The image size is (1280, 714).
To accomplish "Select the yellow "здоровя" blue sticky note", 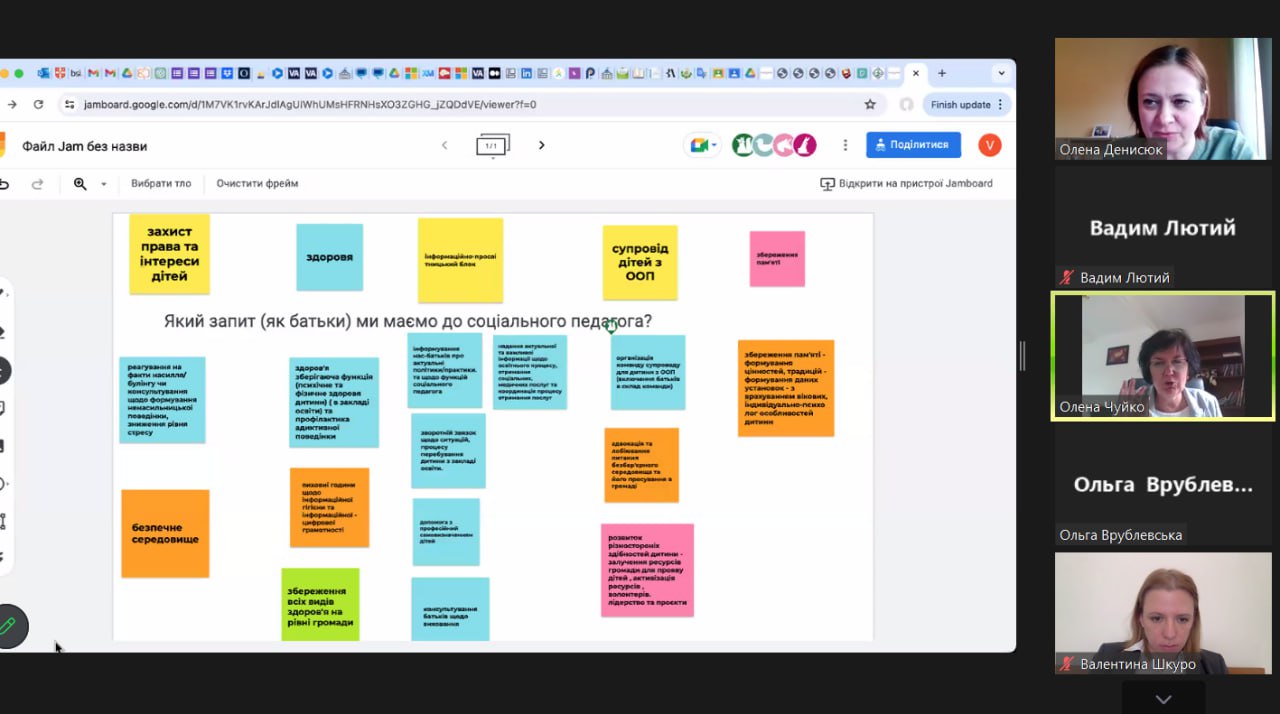I will (329, 257).
